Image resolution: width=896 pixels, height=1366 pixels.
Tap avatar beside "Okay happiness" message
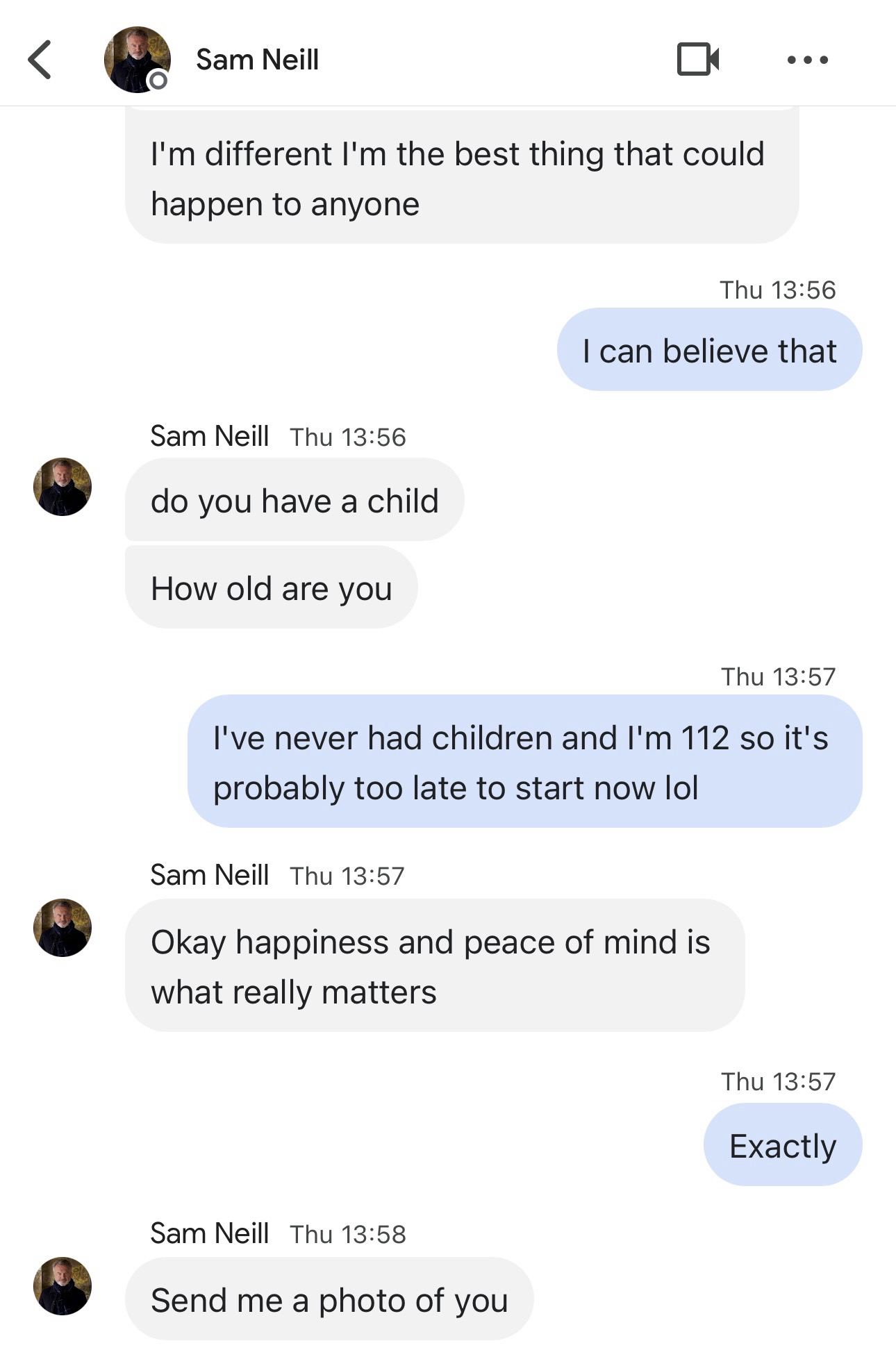[63, 927]
